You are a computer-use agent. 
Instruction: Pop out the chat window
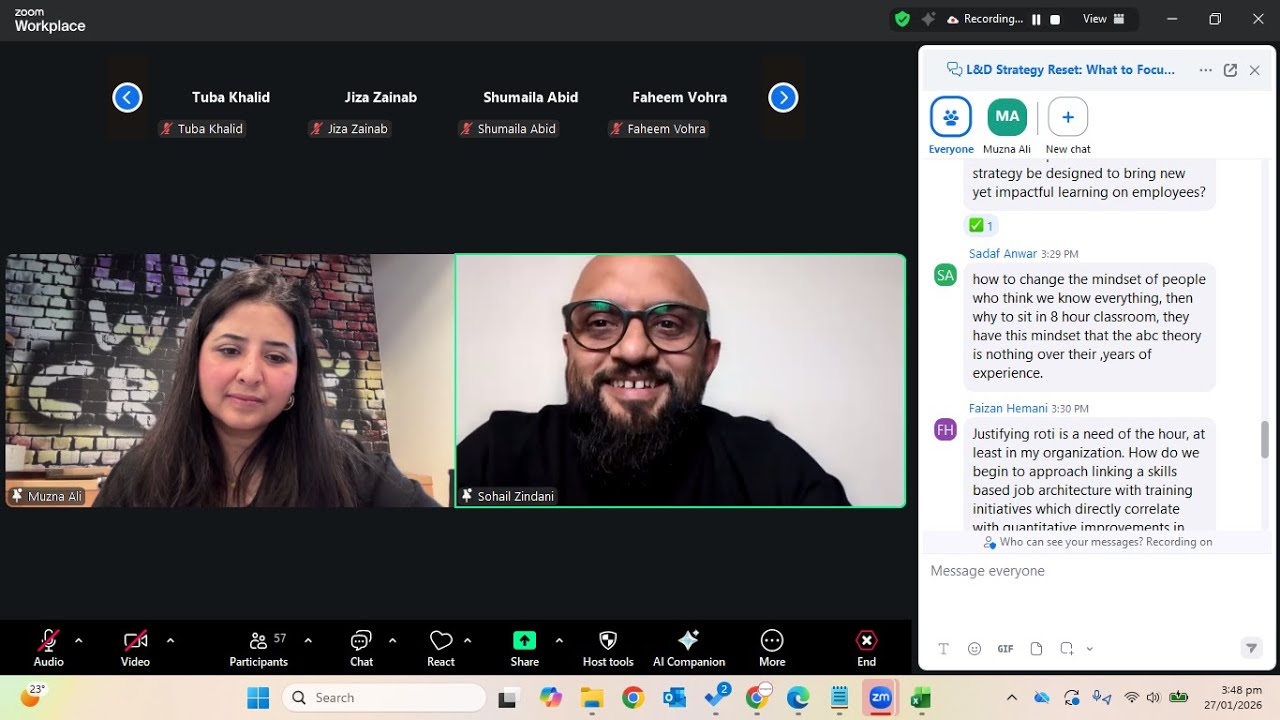point(1230,70)
